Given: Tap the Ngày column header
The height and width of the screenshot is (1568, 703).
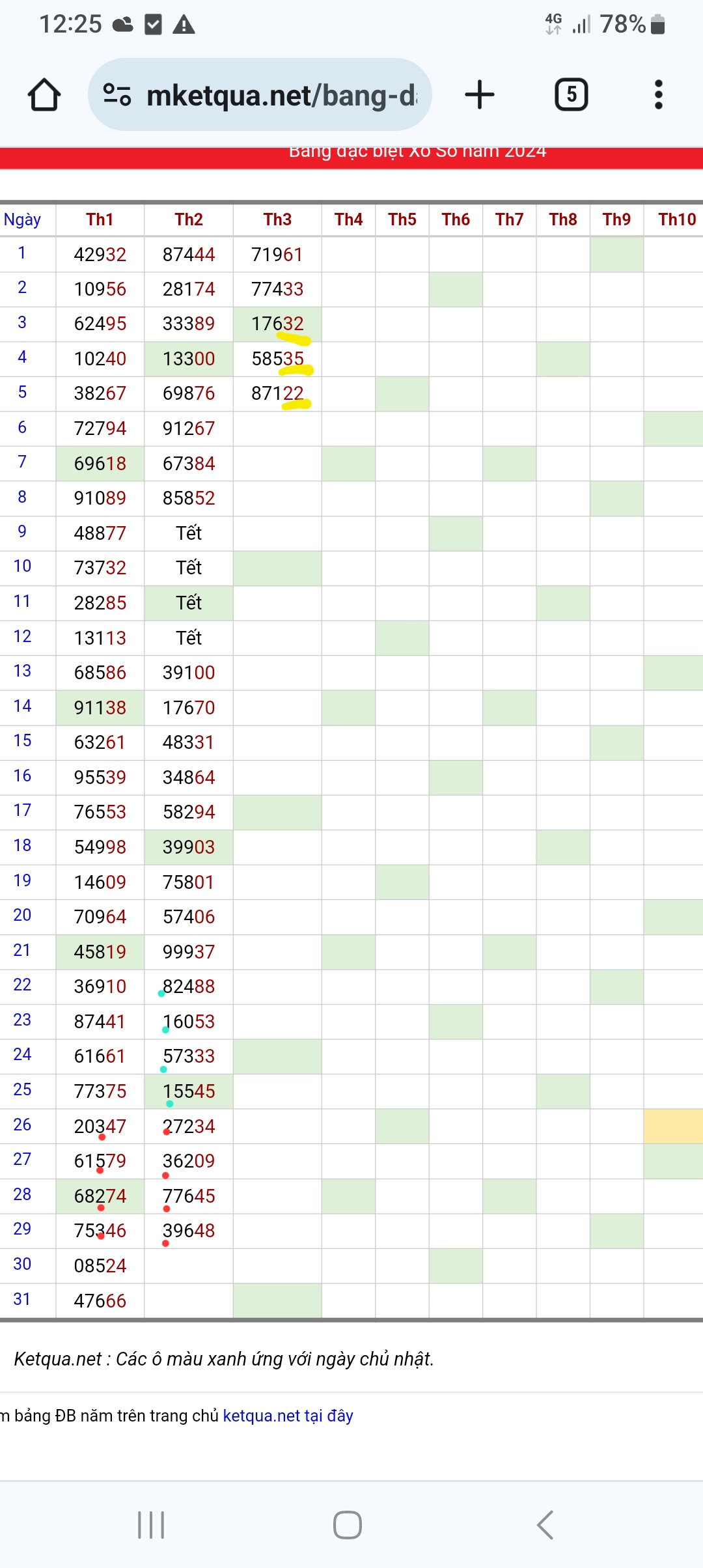Looking at the screenshot, I should coord(22,219).
